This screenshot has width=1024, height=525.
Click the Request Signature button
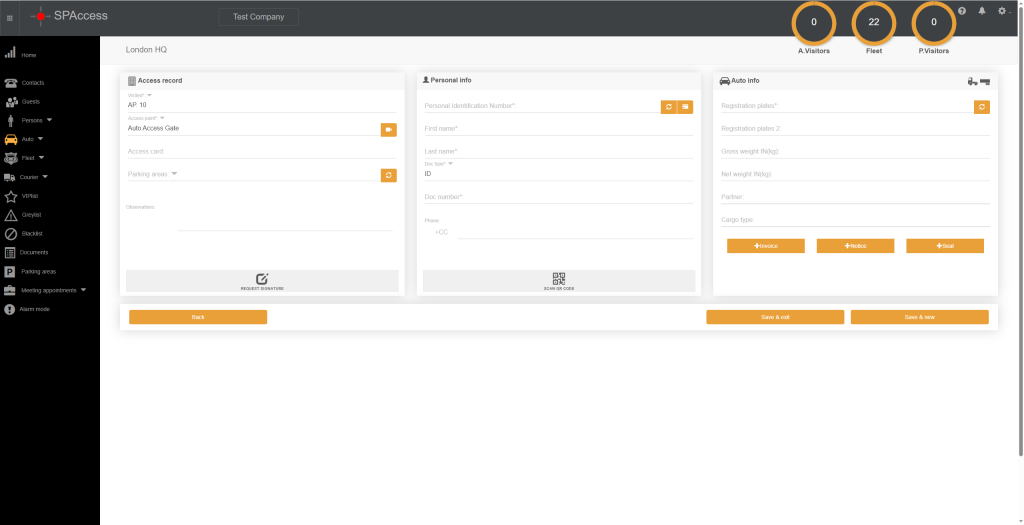click(x=262, y=281)
